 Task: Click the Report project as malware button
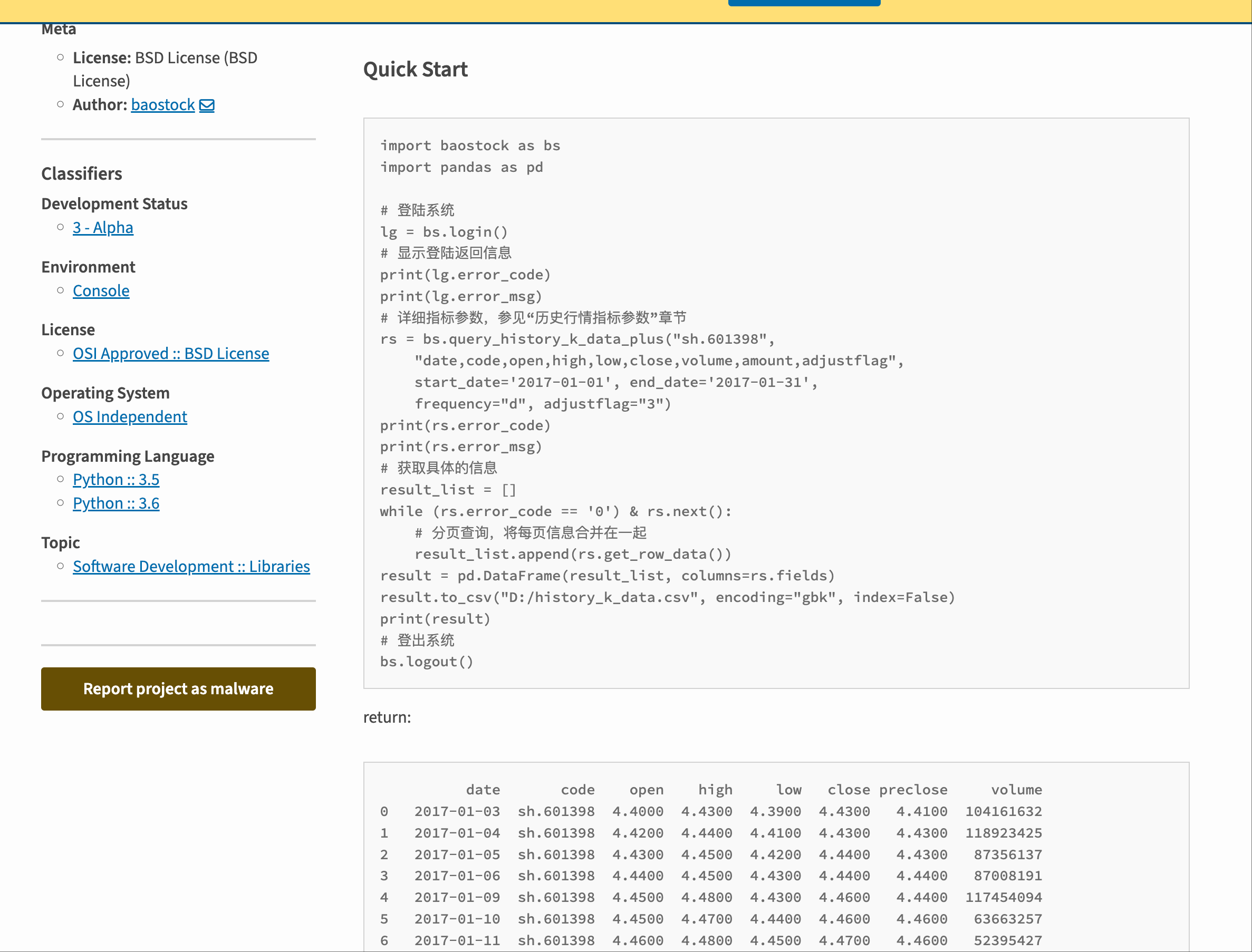tap(179, 689)
